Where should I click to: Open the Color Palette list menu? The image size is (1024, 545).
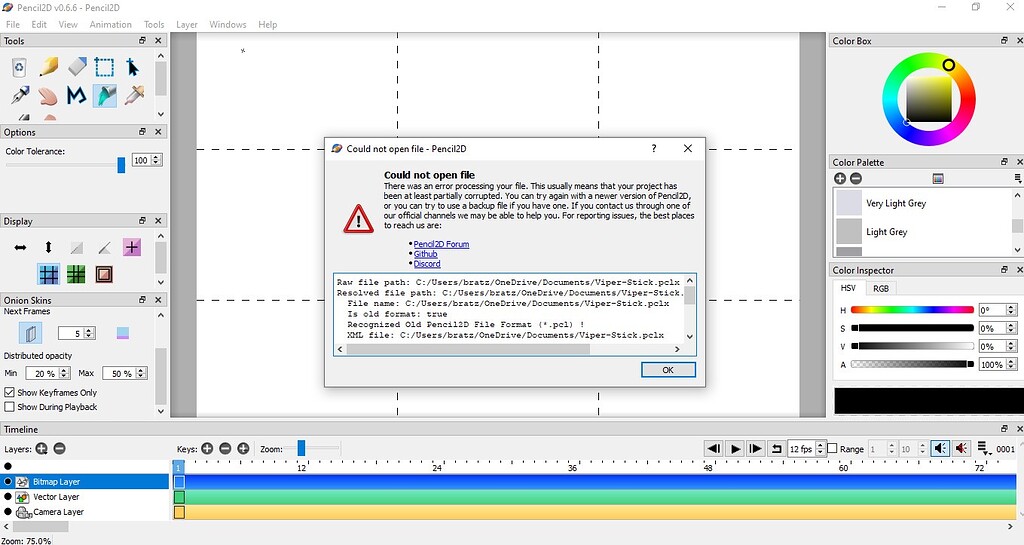click(1017, 178)
